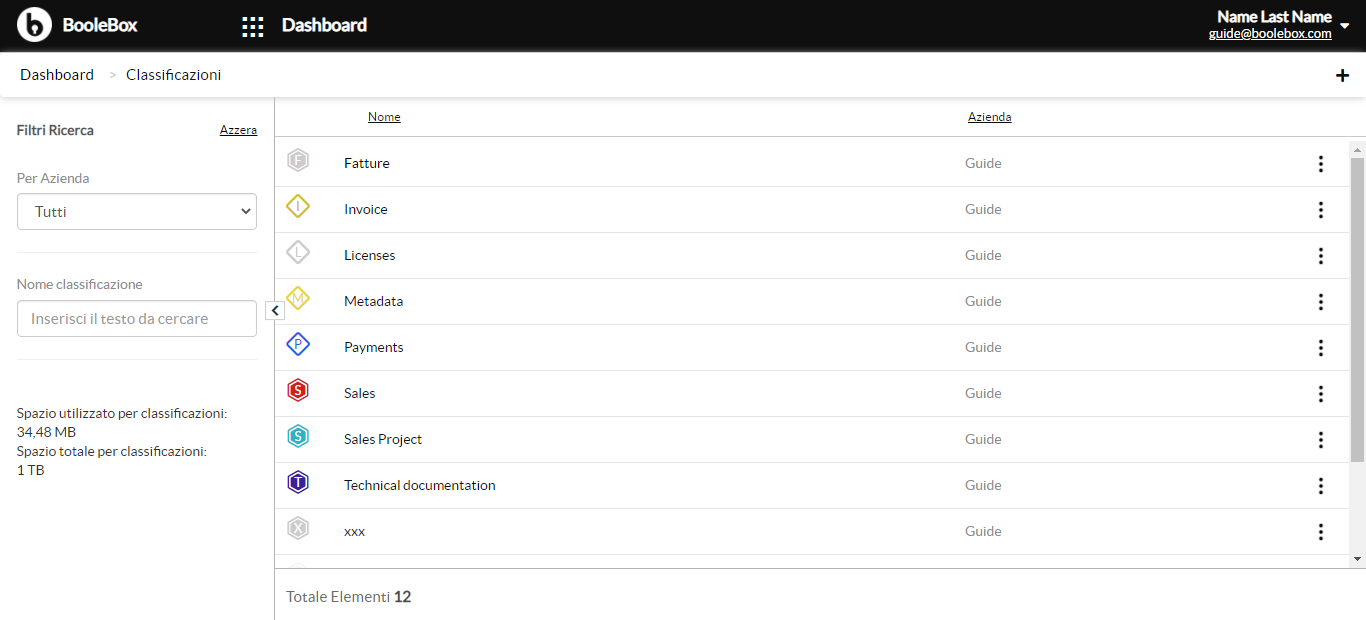Focus the Nome classificazione search field
Image resolution: width=1366 pixels, height=620 pixels.
tap(137, 319)
